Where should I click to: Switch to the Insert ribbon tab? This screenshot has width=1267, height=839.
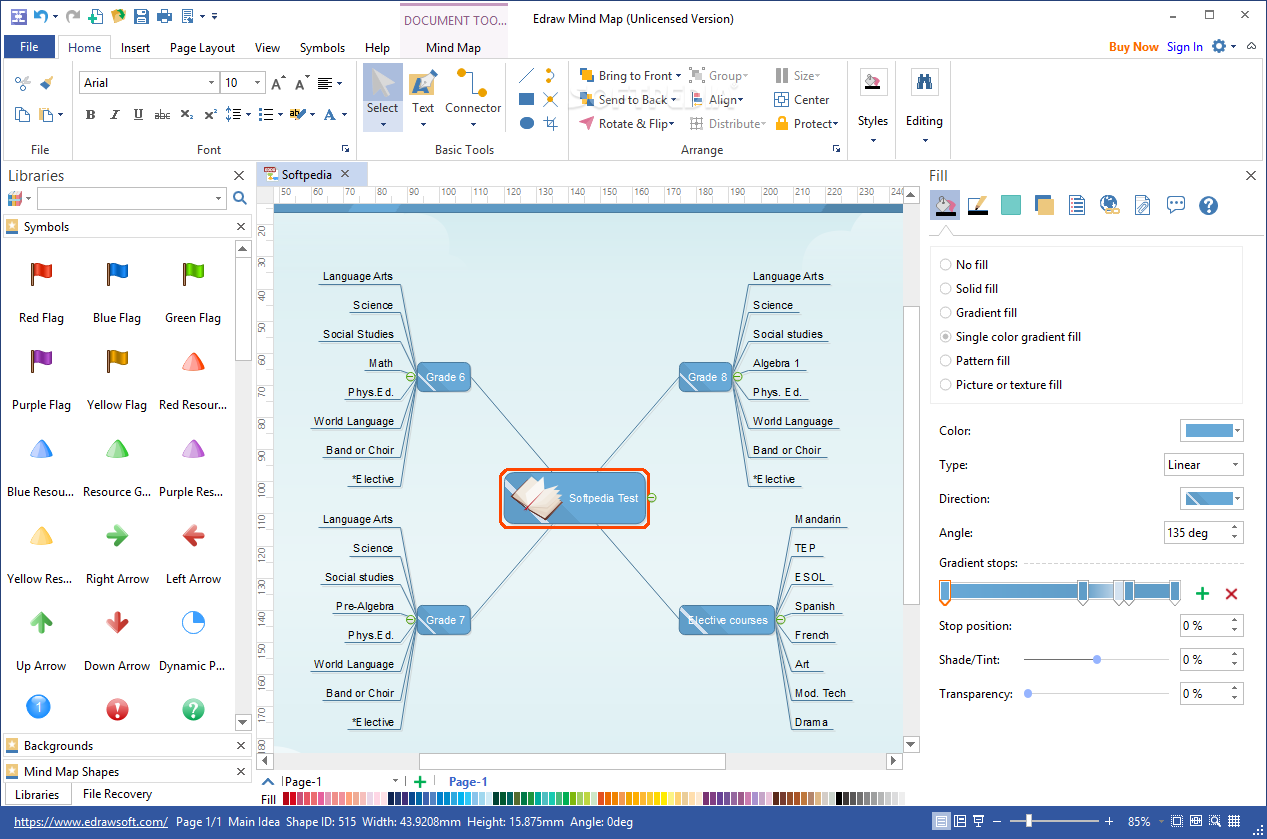[x=136, y=47]
